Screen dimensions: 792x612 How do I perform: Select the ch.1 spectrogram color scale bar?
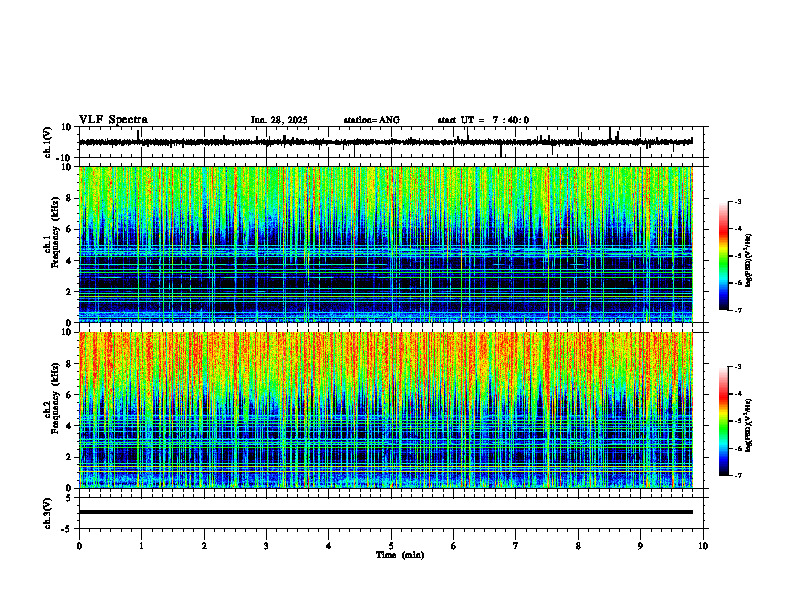tap(723, 256)
